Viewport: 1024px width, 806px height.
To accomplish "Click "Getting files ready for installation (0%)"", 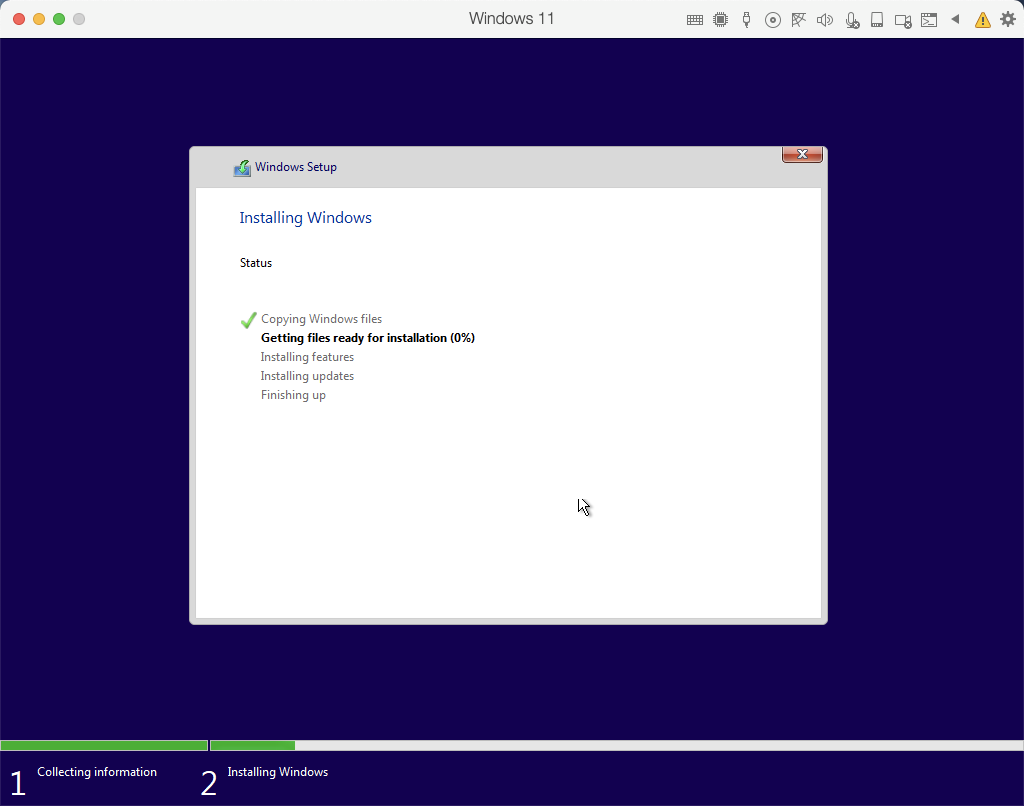I will (368, 338).
